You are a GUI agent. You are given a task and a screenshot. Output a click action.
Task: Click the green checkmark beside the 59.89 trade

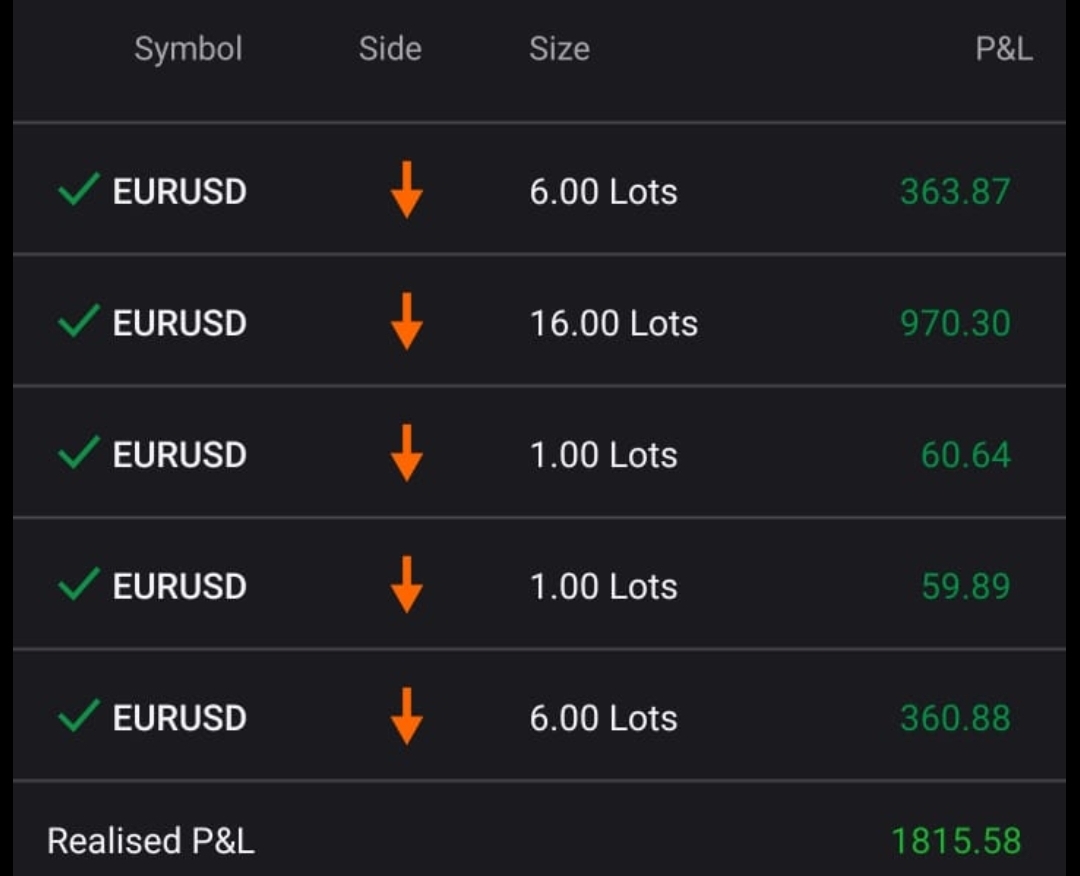click(x=78, y=584)
